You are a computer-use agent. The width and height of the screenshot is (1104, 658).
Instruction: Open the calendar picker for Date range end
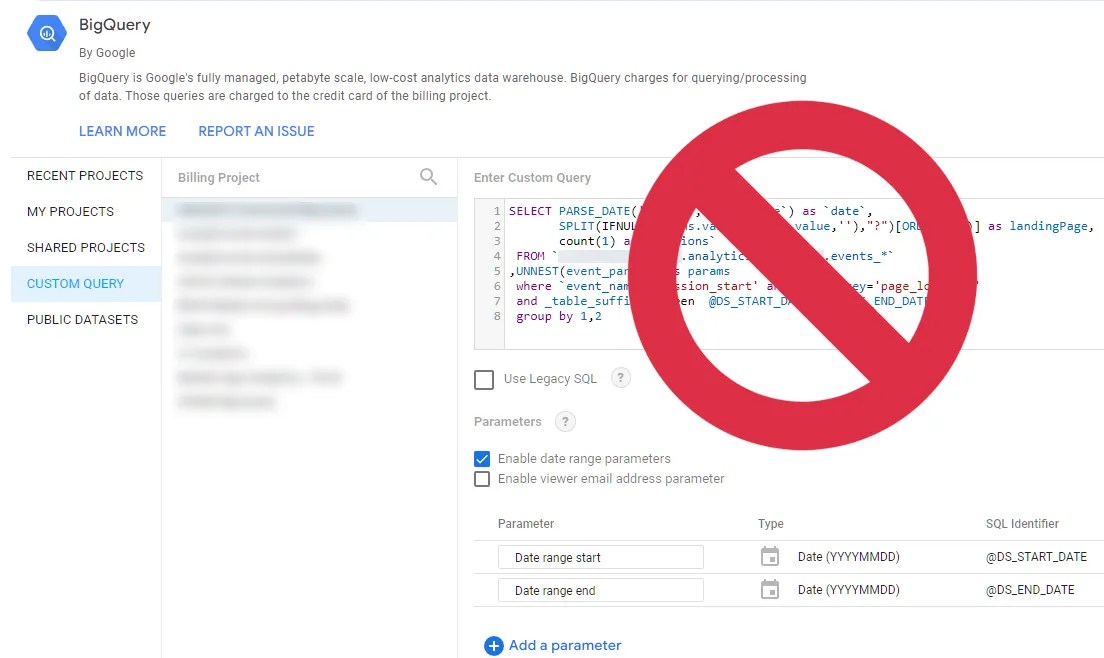(769, 589)
